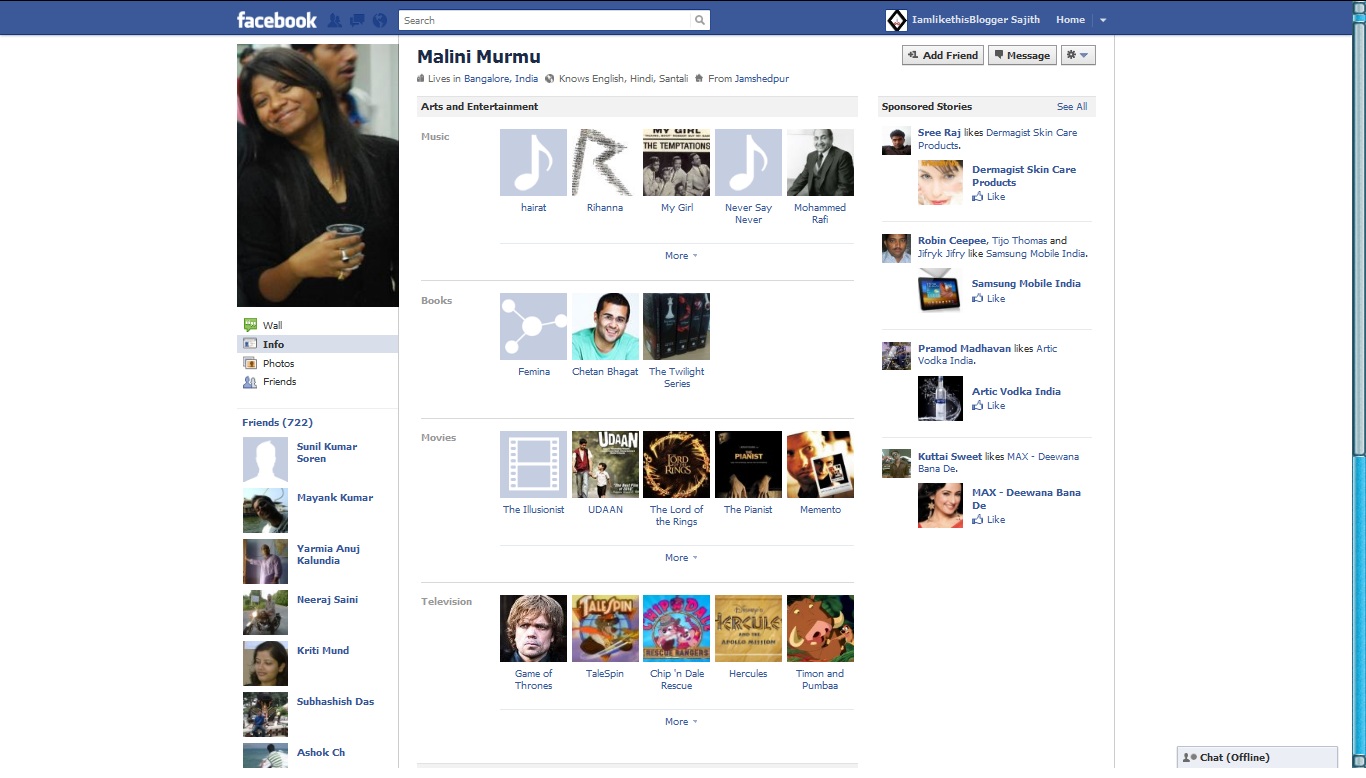Click the Jamshedpur hometown link
The width and height of the screenshot is (1366, 778).
point(762,79)
